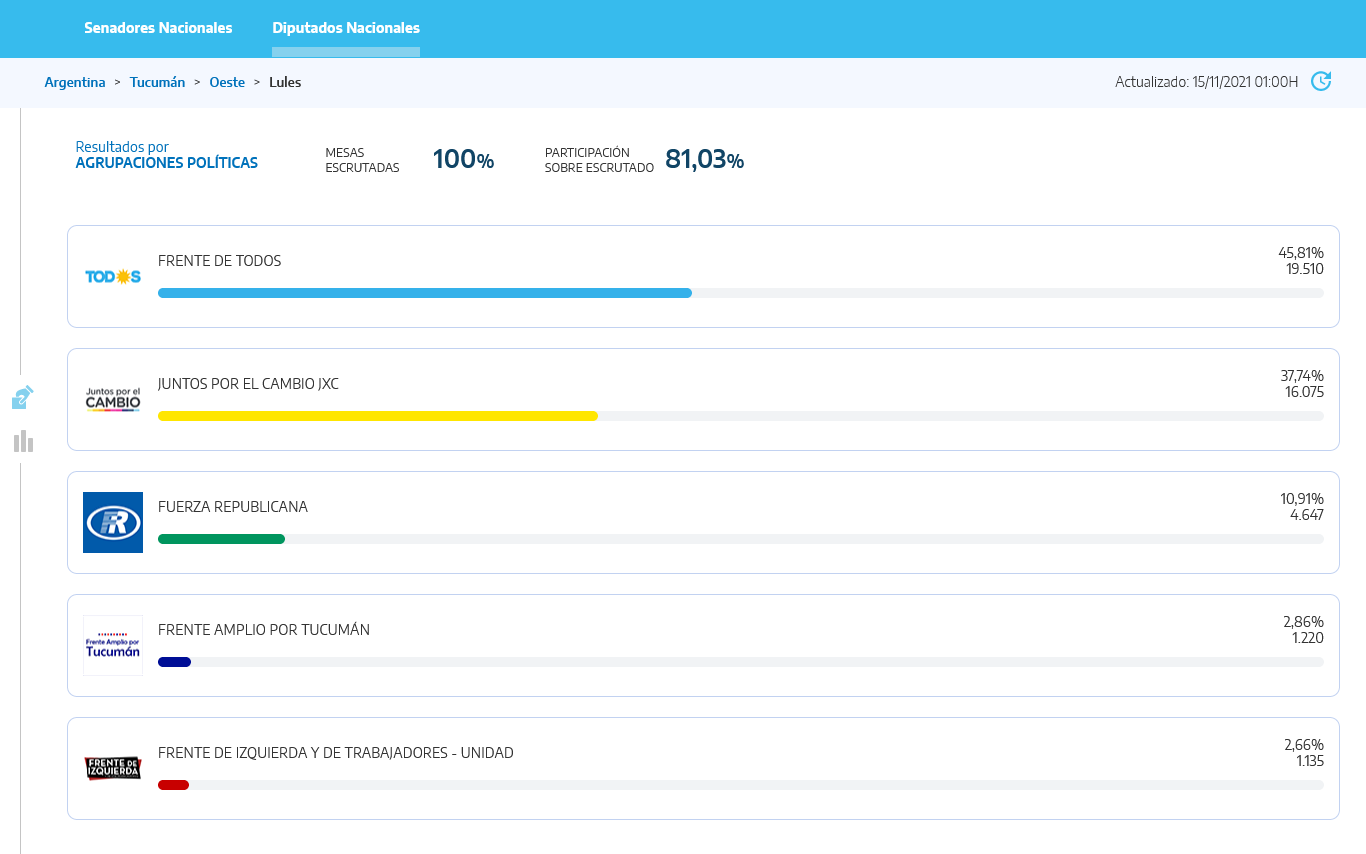This screenshot has width=1366, height=854.
Task: Click the Frente Amplio por Tucumán navy bar
Action: (174, 662)
